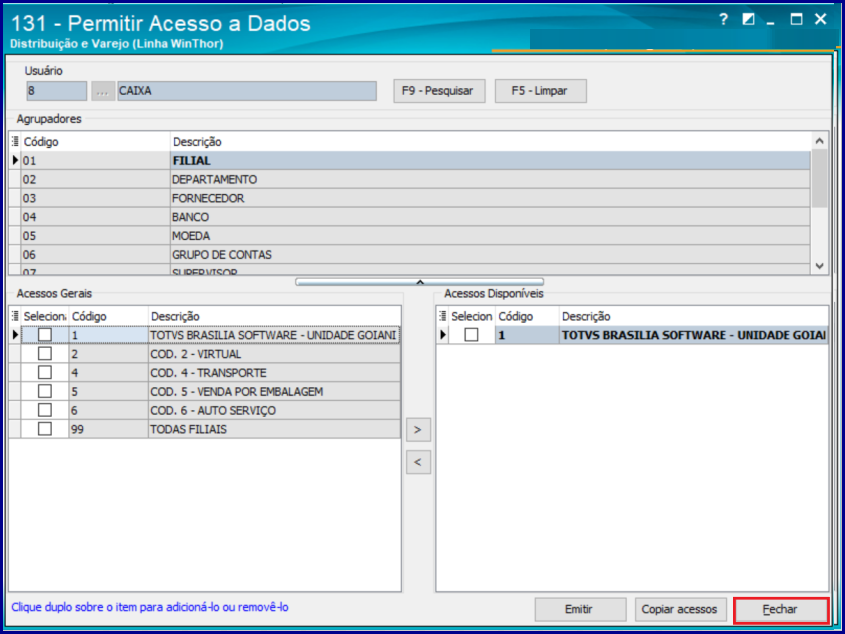Screen dimensions: 845x634
Task: Click the Fechar button
Action: click(781, 610)
